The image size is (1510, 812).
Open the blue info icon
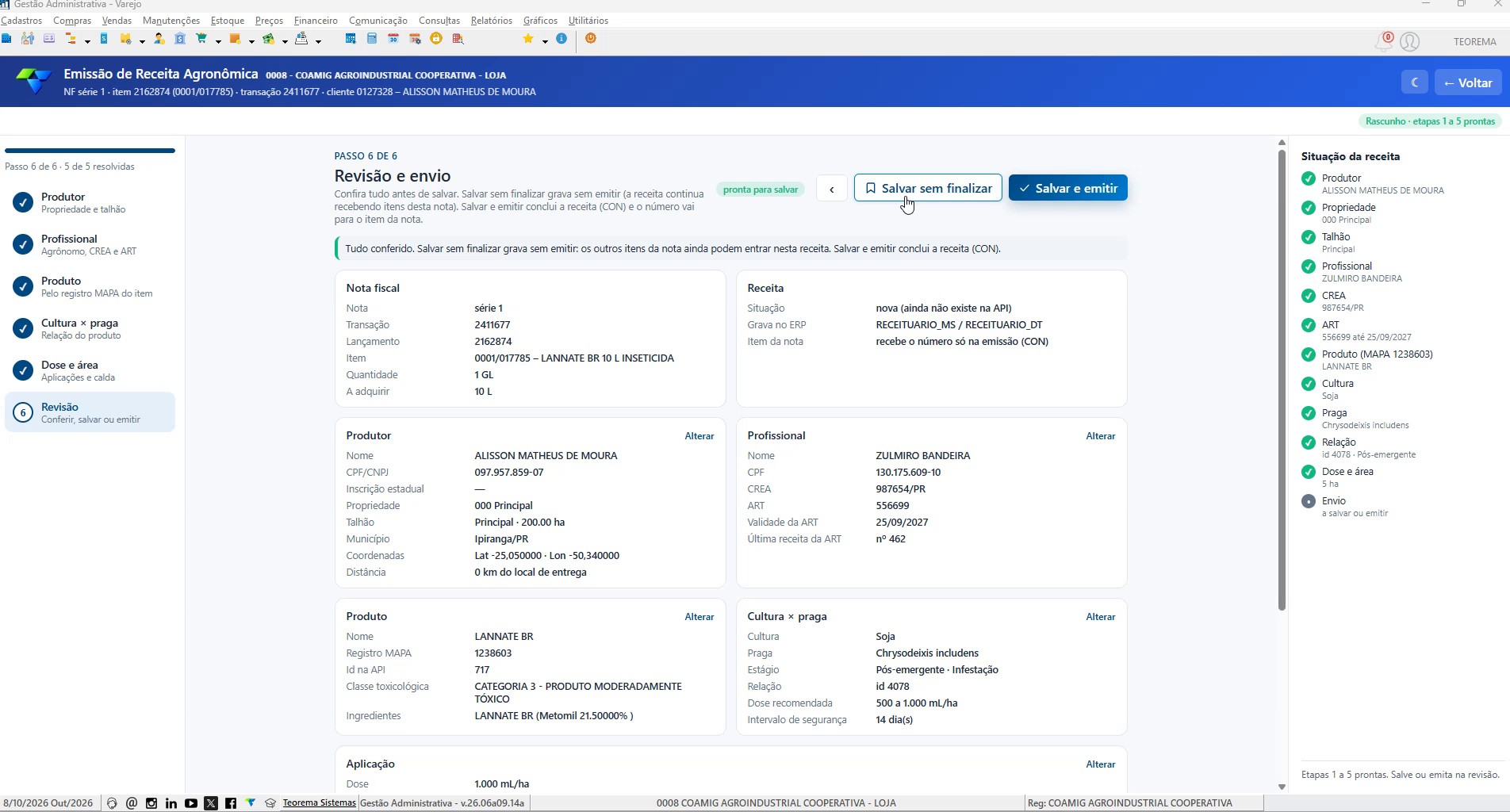click(x=561, y=39)
